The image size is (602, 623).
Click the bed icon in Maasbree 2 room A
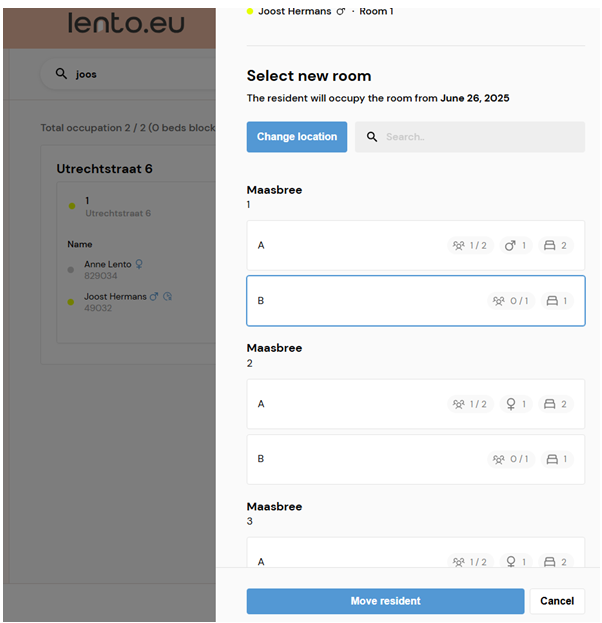[549, 404]
